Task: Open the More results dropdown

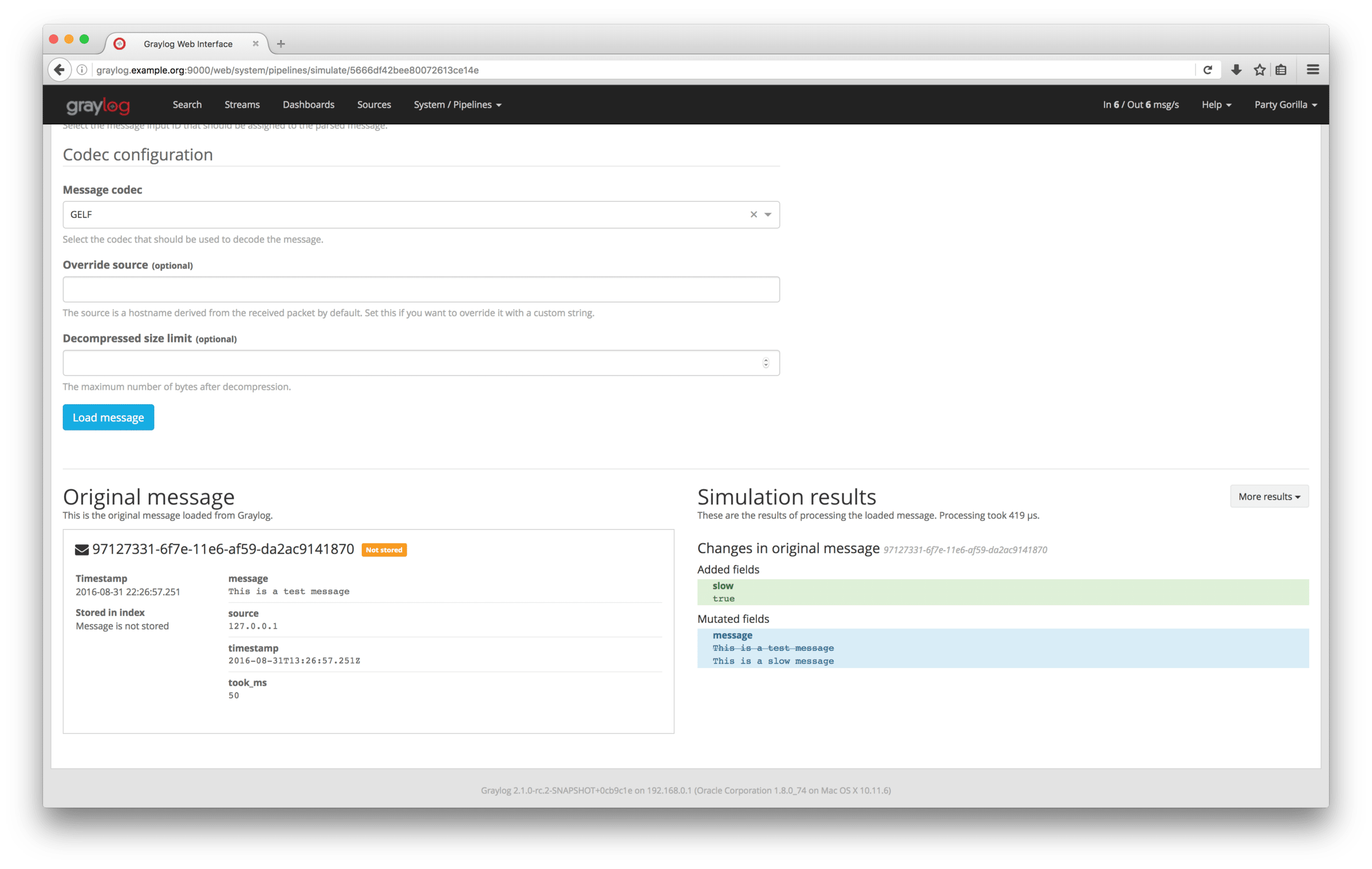Action: click(x=1269, y=496)
